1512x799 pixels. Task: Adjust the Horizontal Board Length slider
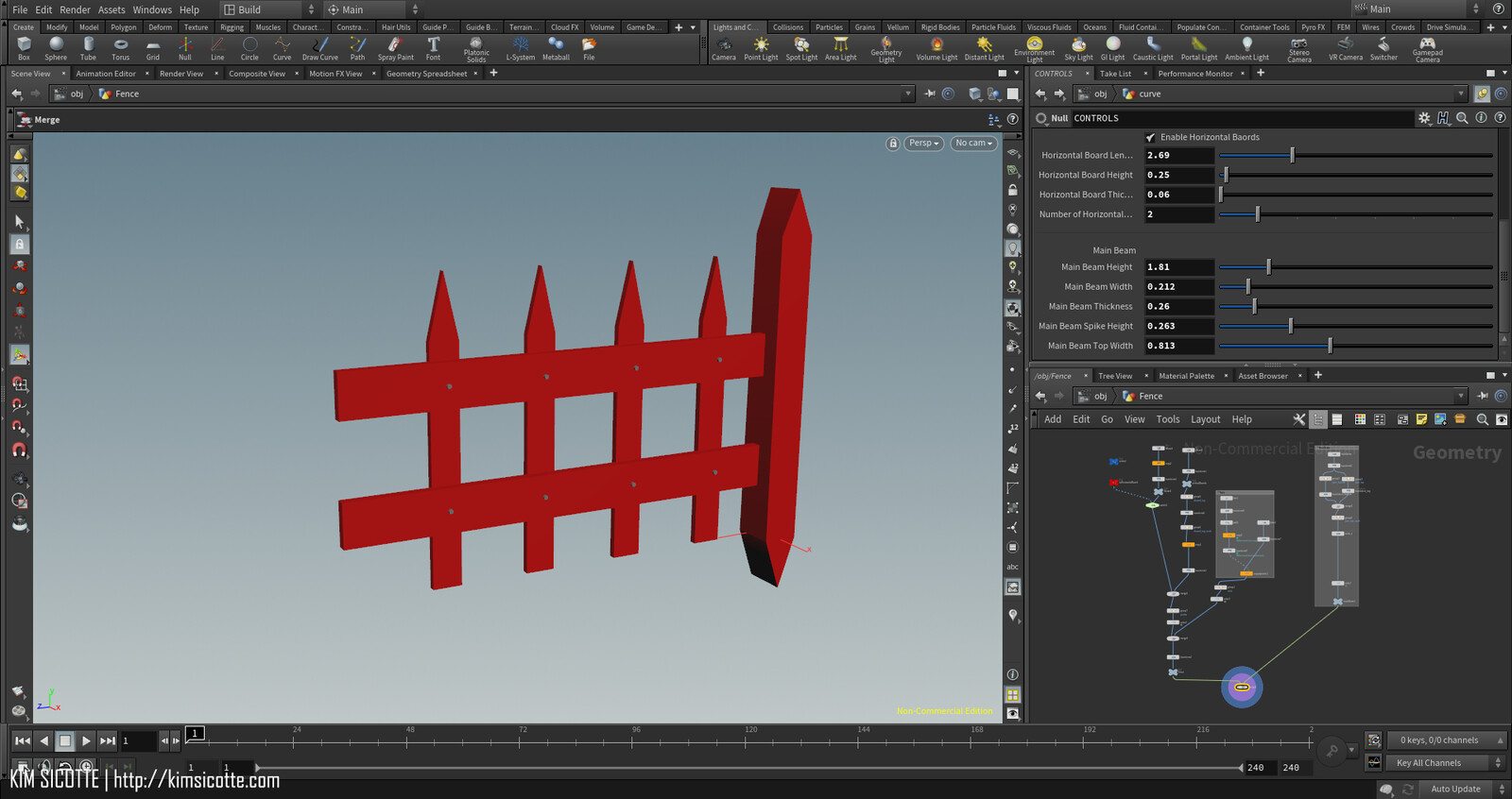tap(1355, 156)
